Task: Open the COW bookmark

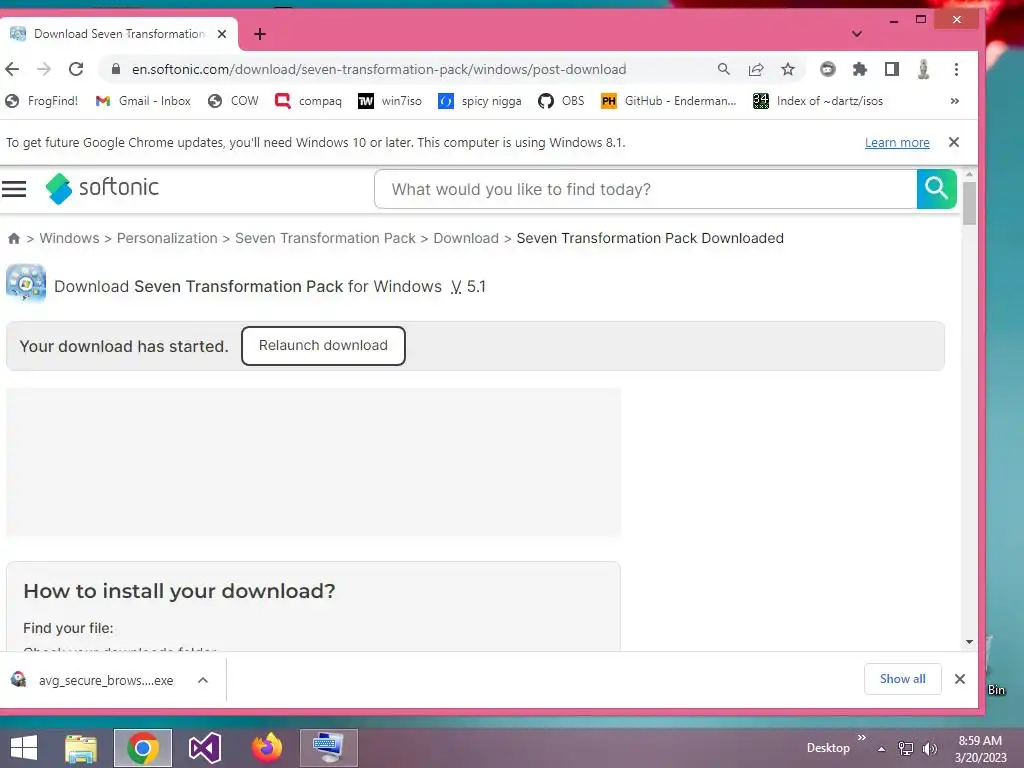Action: pos(233,101)
